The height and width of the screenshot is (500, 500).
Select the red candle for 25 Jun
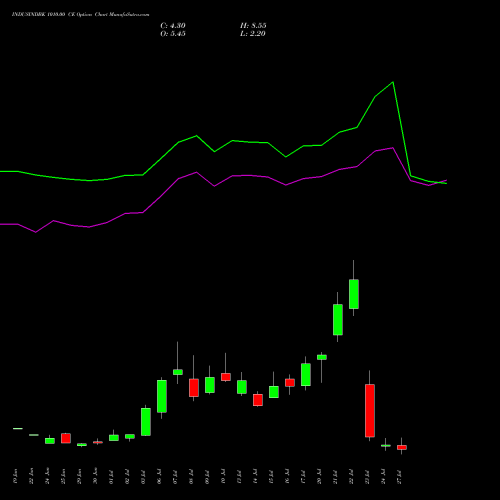pyautogui.click(x=66, y=438)
